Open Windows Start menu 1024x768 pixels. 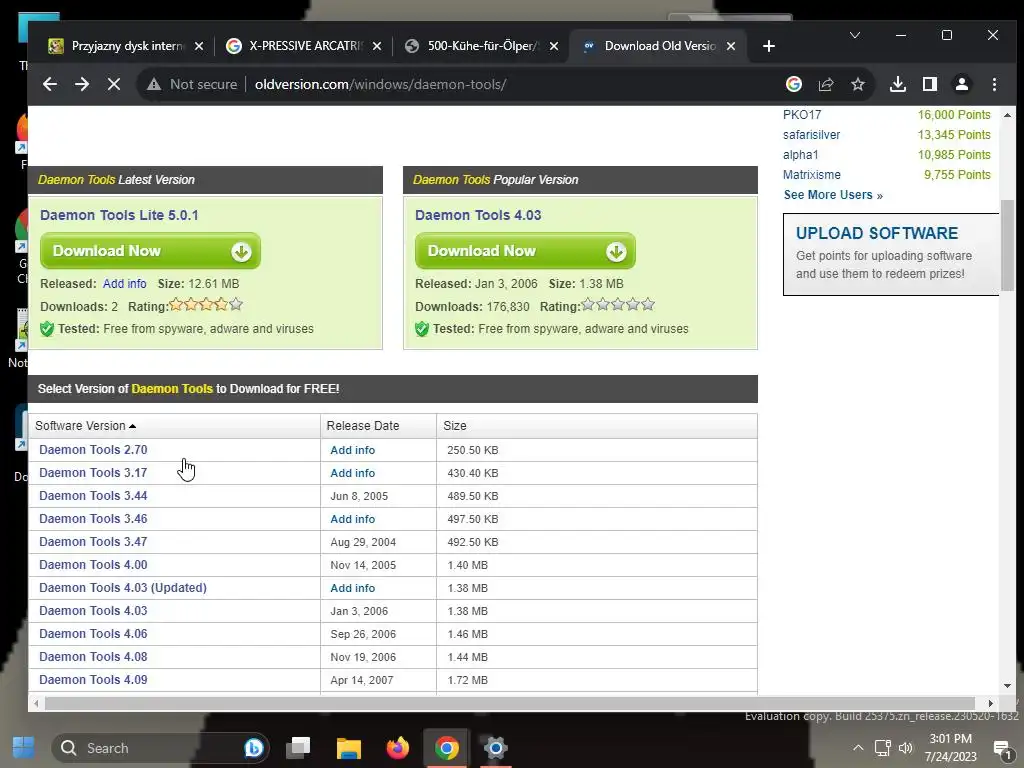pos(24,748)
